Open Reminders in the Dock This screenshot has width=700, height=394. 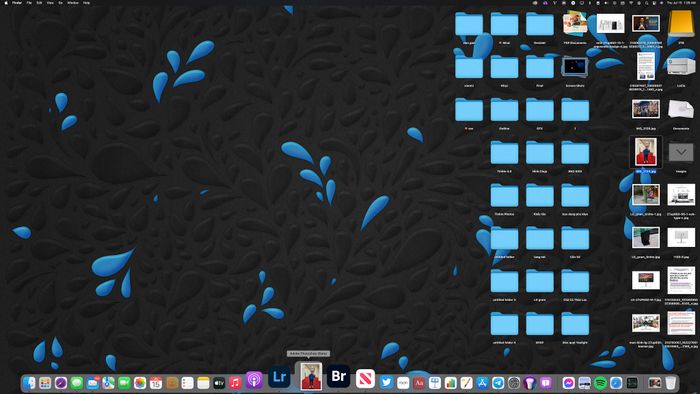pyautogui.click(x=188, y=383)
